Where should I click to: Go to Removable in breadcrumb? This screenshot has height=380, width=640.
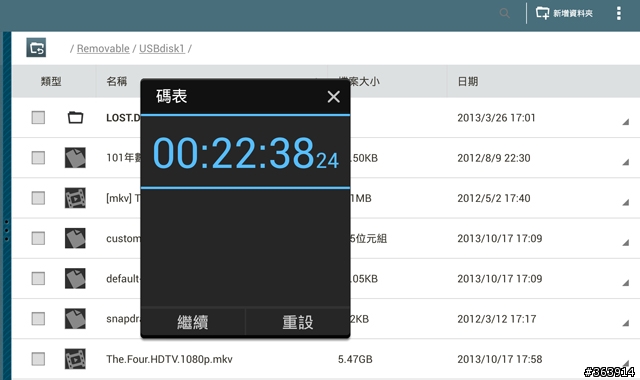[103, 48]
